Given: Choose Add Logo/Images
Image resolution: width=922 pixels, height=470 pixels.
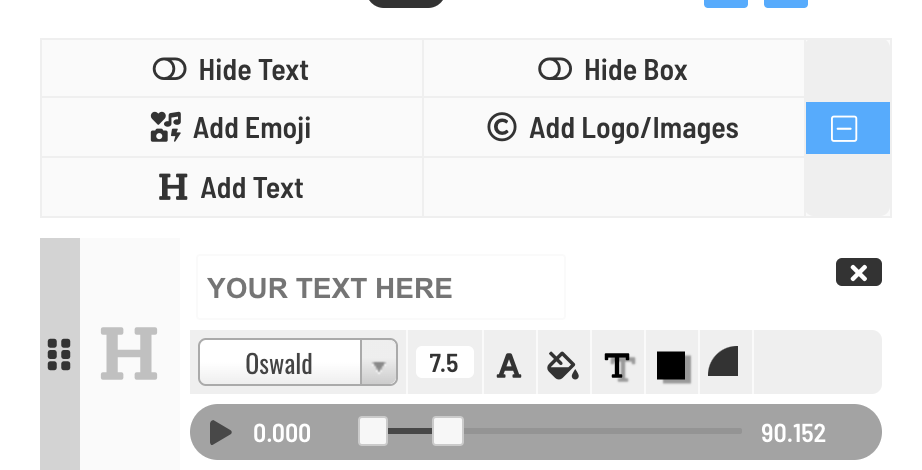Looking at the screenshot, I should [x=613, y=128].
